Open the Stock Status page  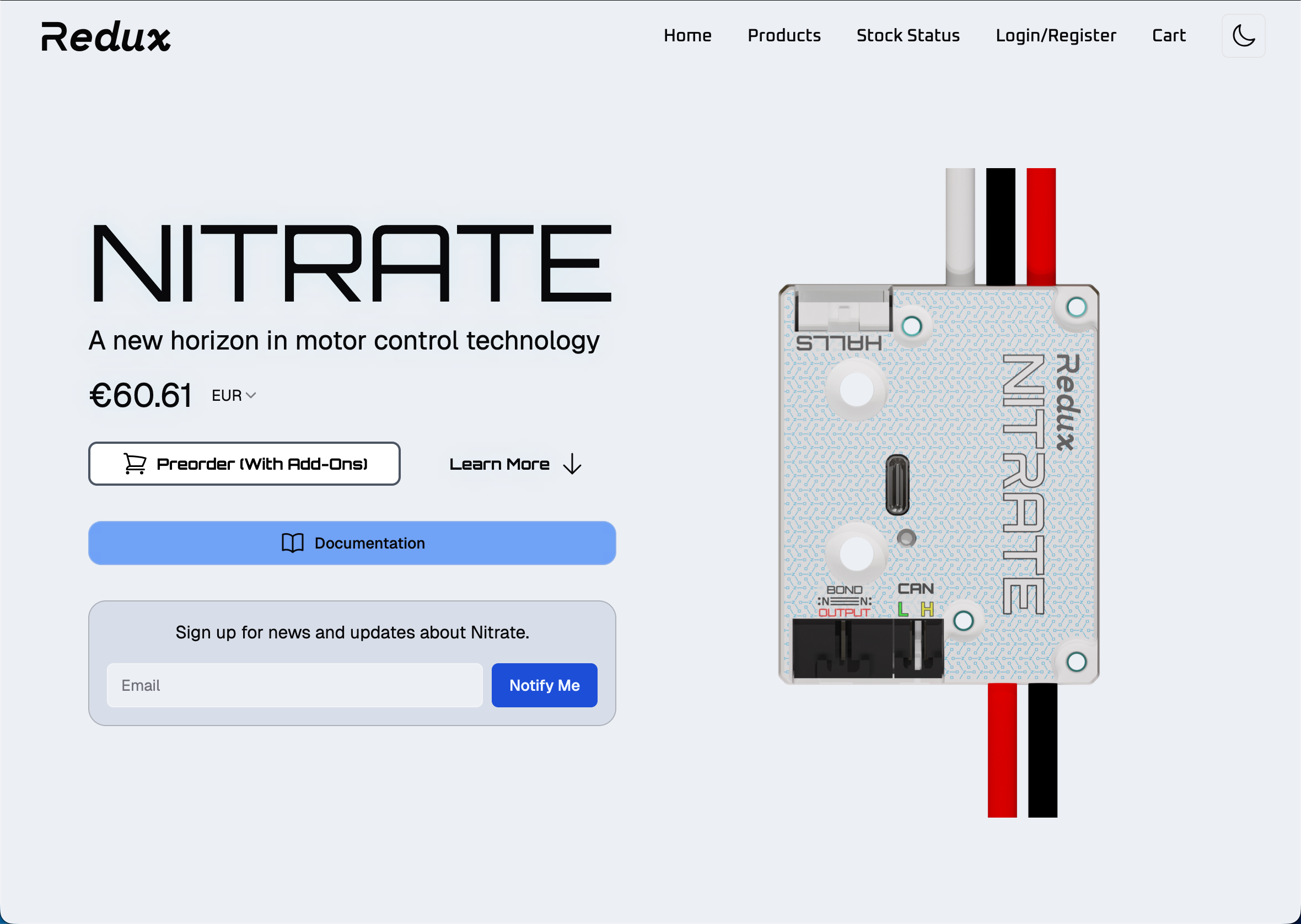907,36
